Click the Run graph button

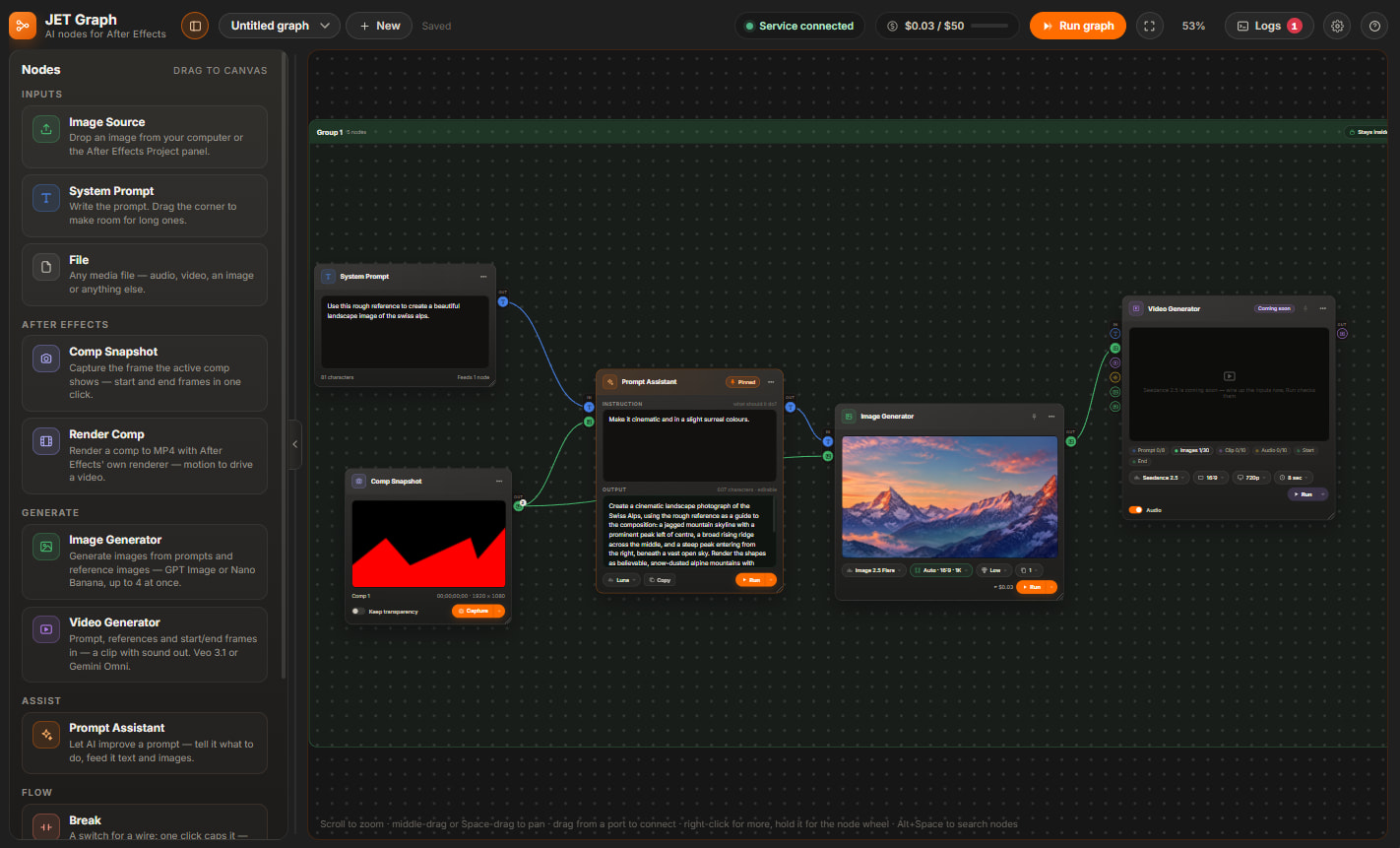(x=1077, y=26)
